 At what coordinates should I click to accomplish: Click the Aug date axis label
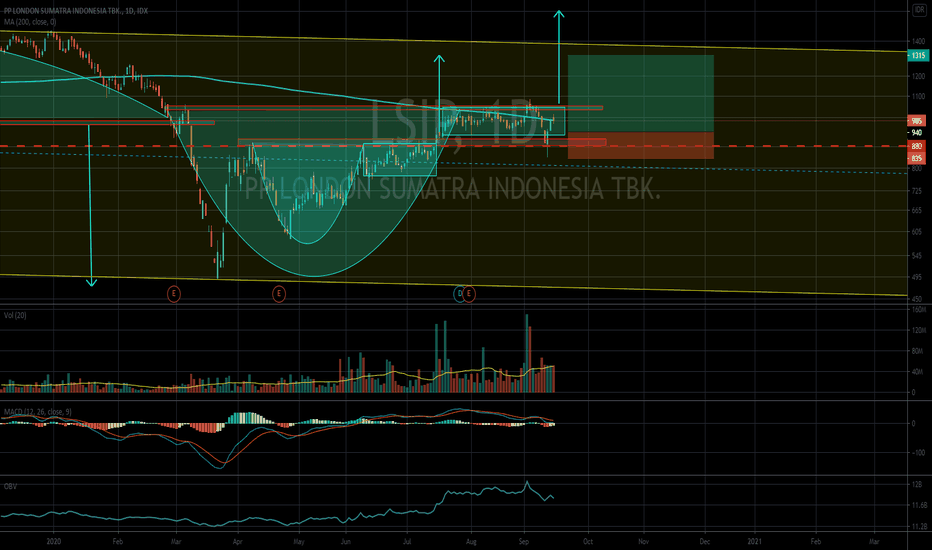[471, 542]
